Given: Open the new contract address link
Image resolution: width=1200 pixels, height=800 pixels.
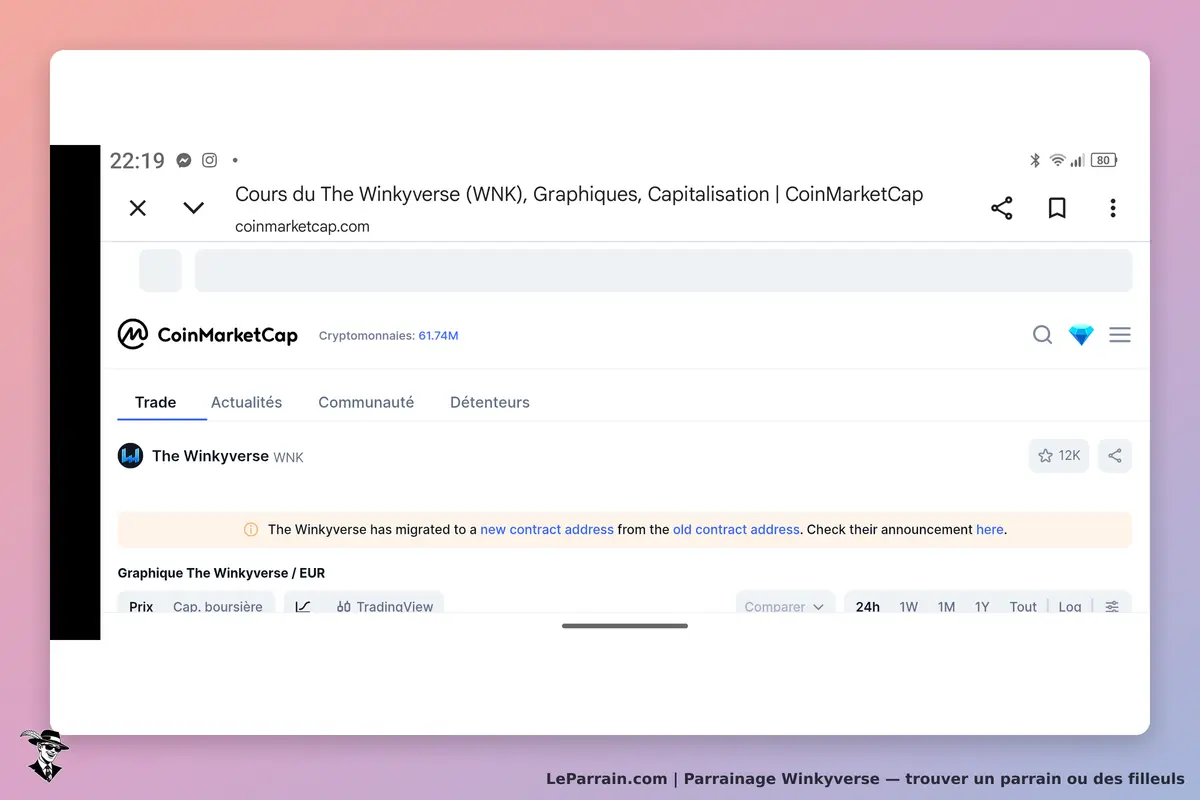Looking at the screenshot, I should pyautogui.click(x=547, y=530).
